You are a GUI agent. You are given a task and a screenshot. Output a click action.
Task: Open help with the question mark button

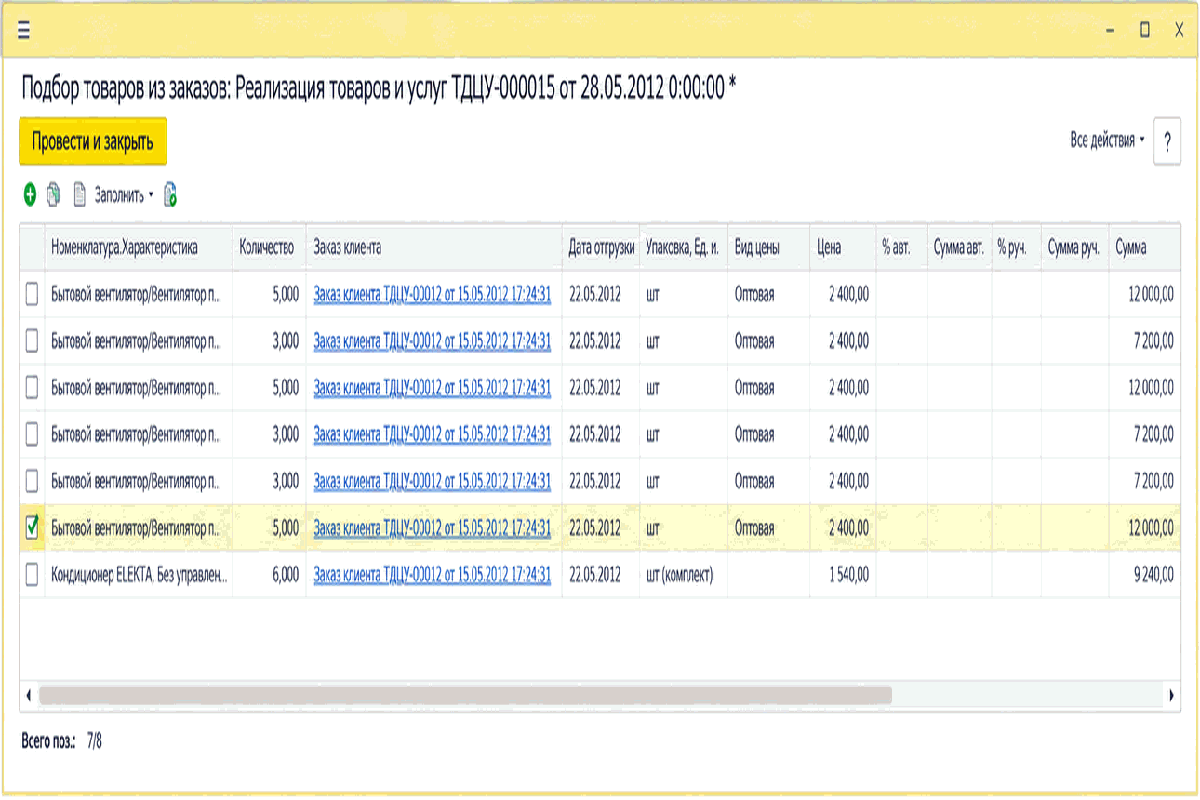pyautogui.click(x=1167, y=141)
